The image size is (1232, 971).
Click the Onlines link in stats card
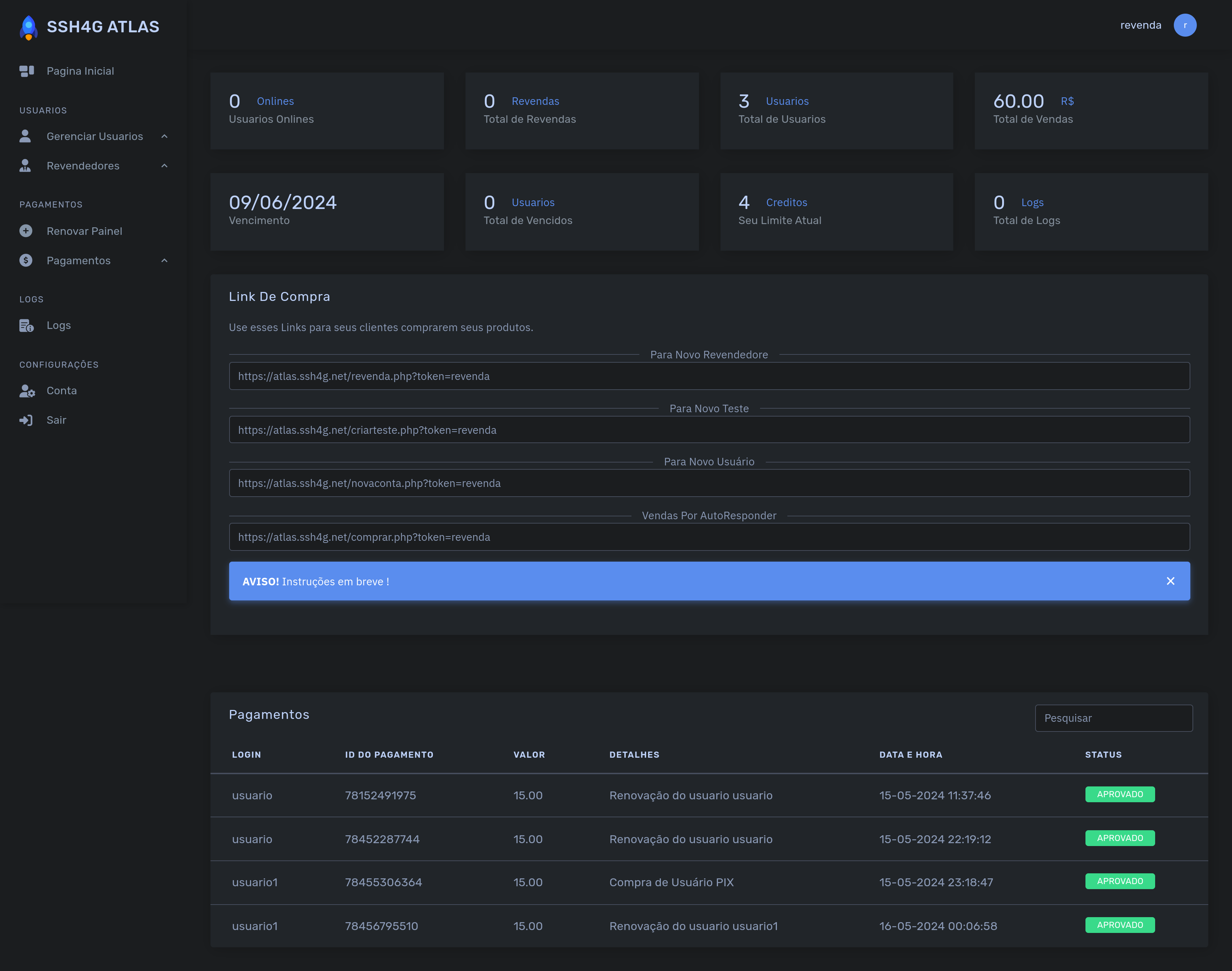pos(275,101)
